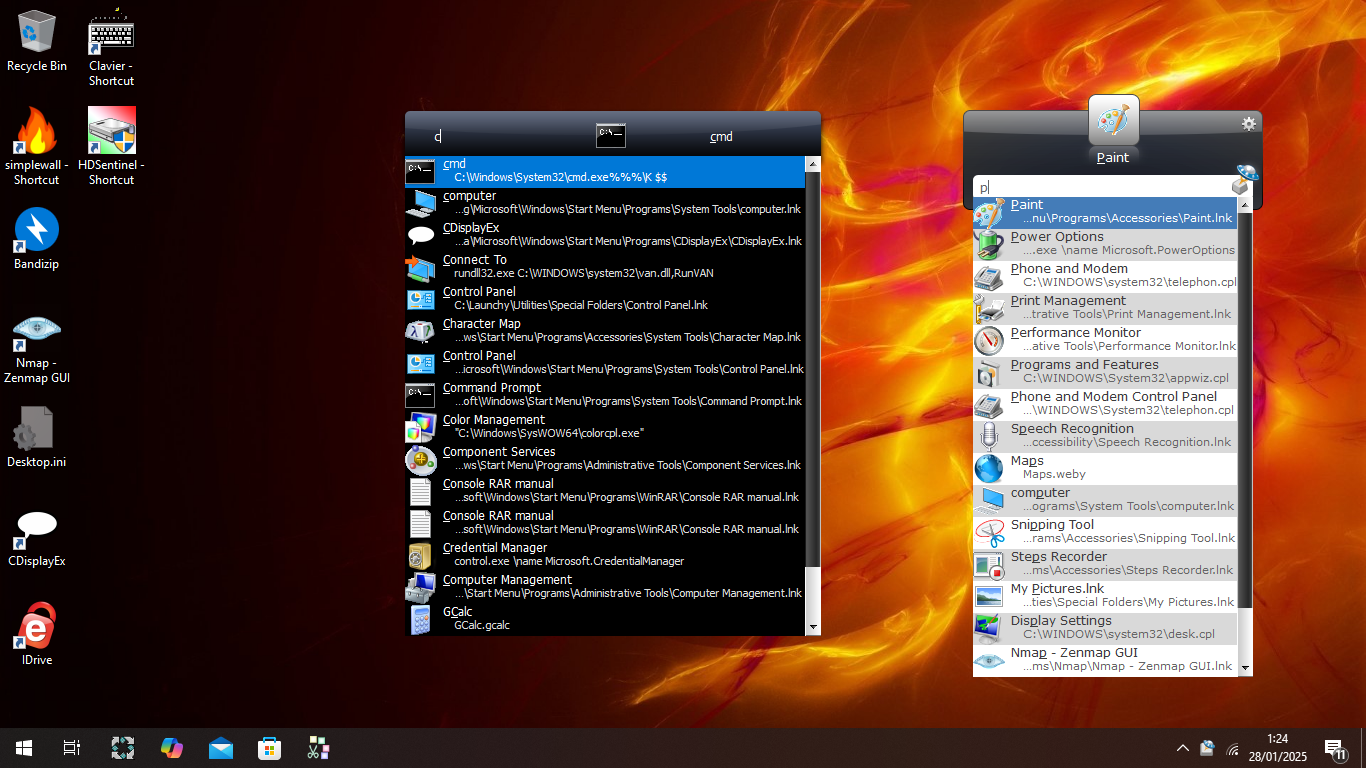Click scroll down arrow in black results list
The width and height of the screenshot is (1366, 768).
tap(812, 627)
